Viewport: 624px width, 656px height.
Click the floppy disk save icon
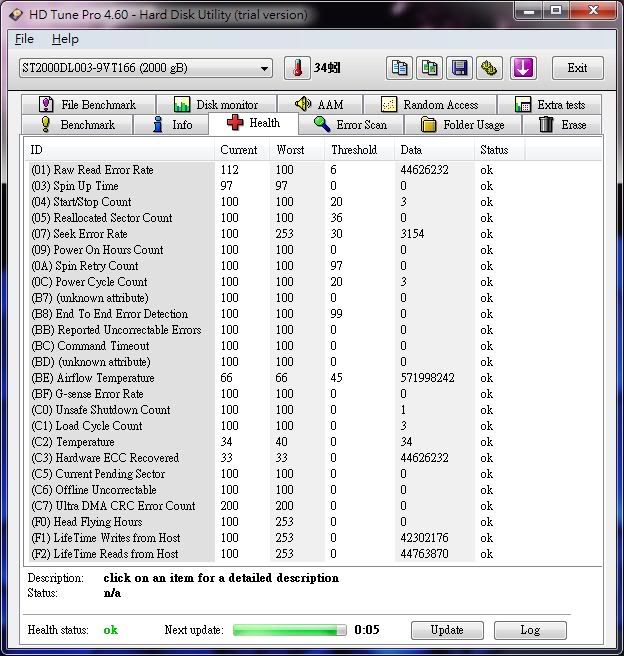coord(459,68)
